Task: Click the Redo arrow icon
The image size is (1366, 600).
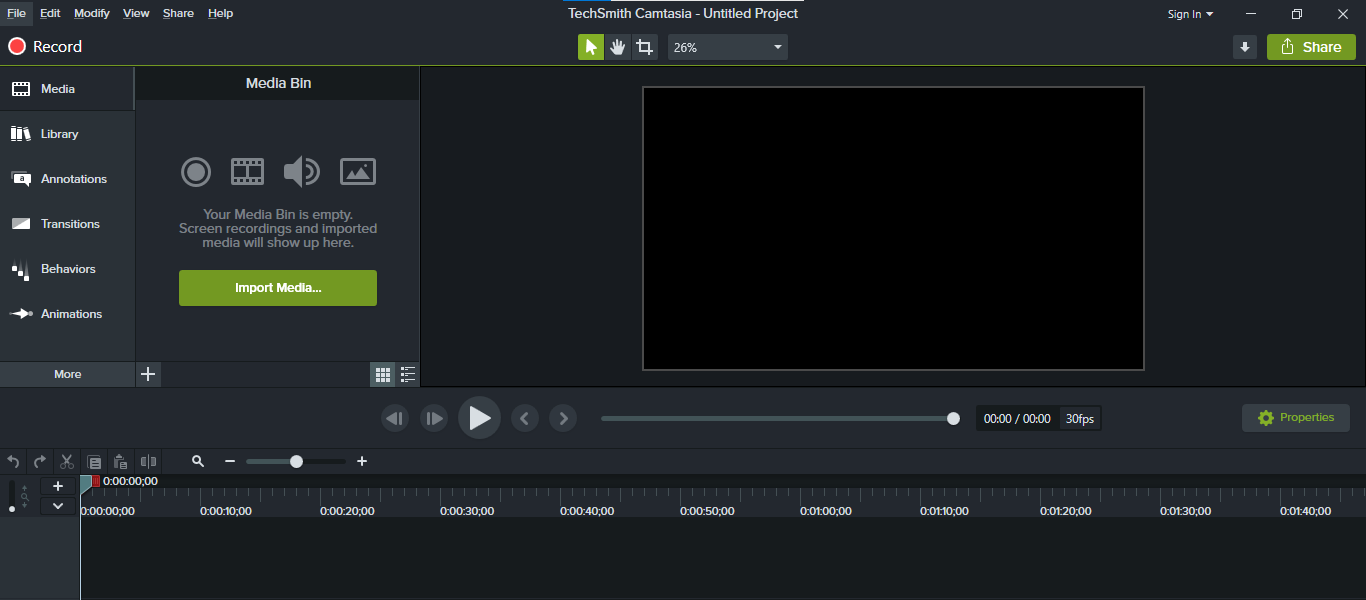Action: (x=40, y=461)
